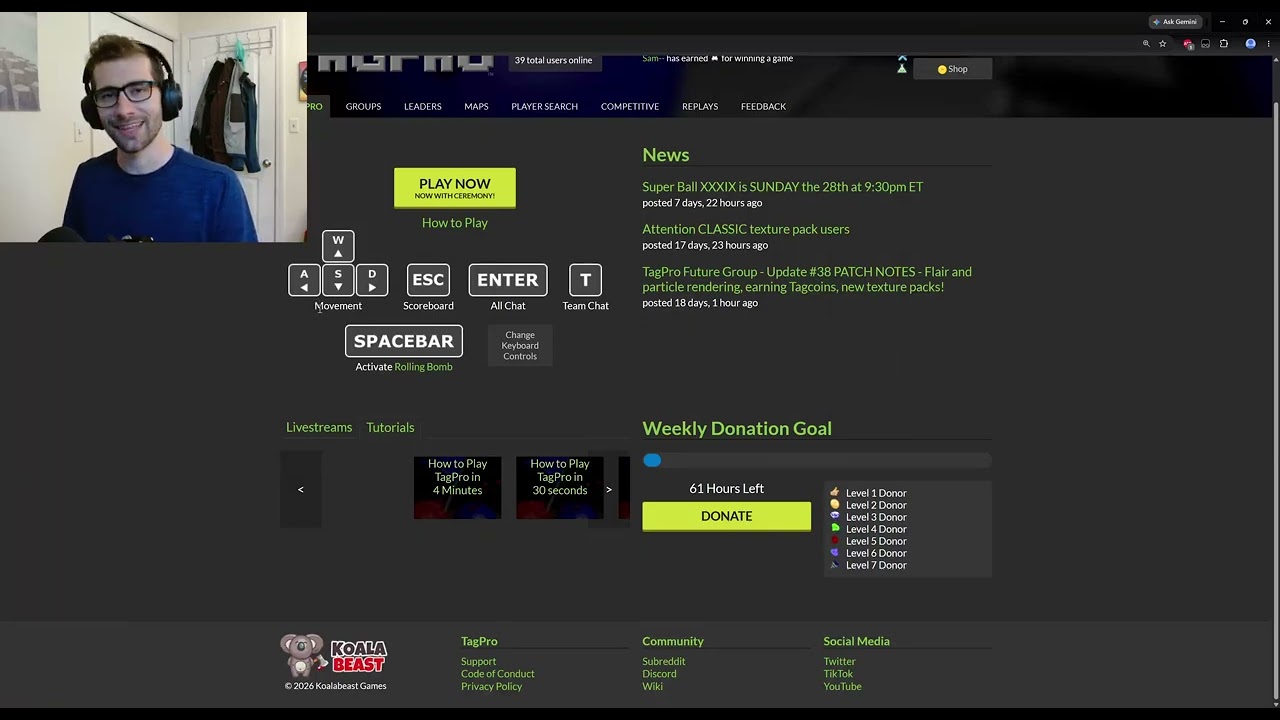
Task: Click the Level 7 Donor flair icon
Action: pos(835,565)
